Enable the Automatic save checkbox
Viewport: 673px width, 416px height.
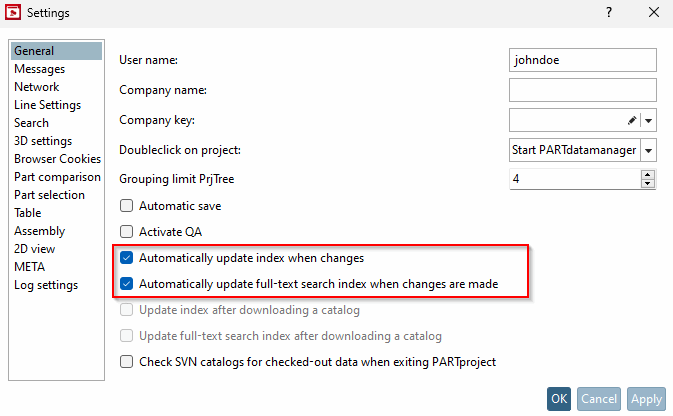127,206
